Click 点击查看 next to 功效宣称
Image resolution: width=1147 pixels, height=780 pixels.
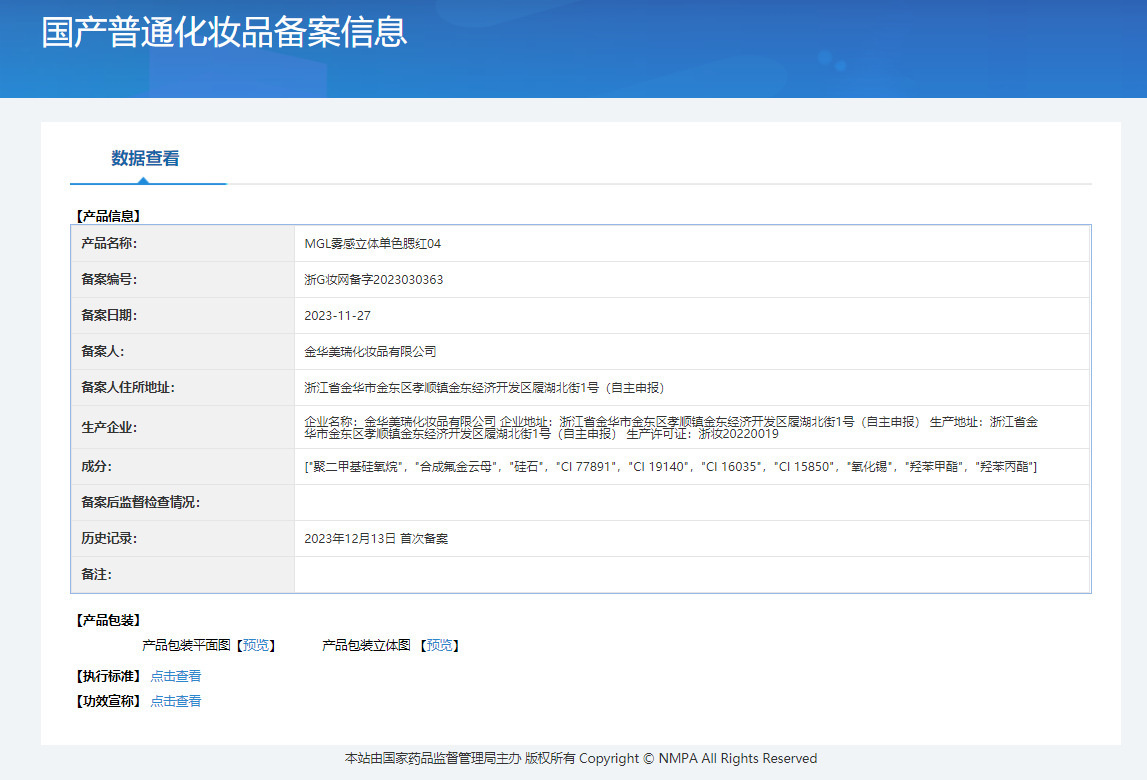coord(176,701)
